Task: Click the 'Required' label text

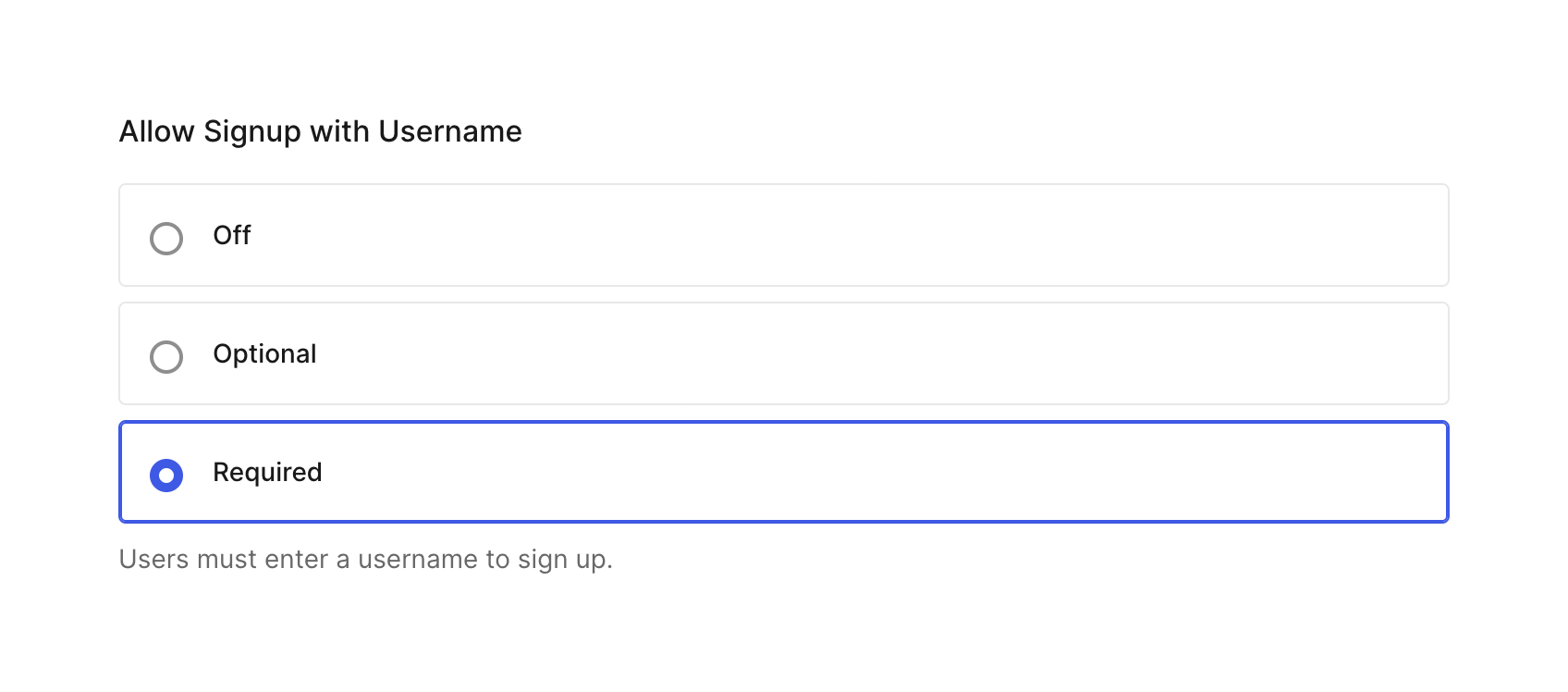Action: click(x=267, y=473)
